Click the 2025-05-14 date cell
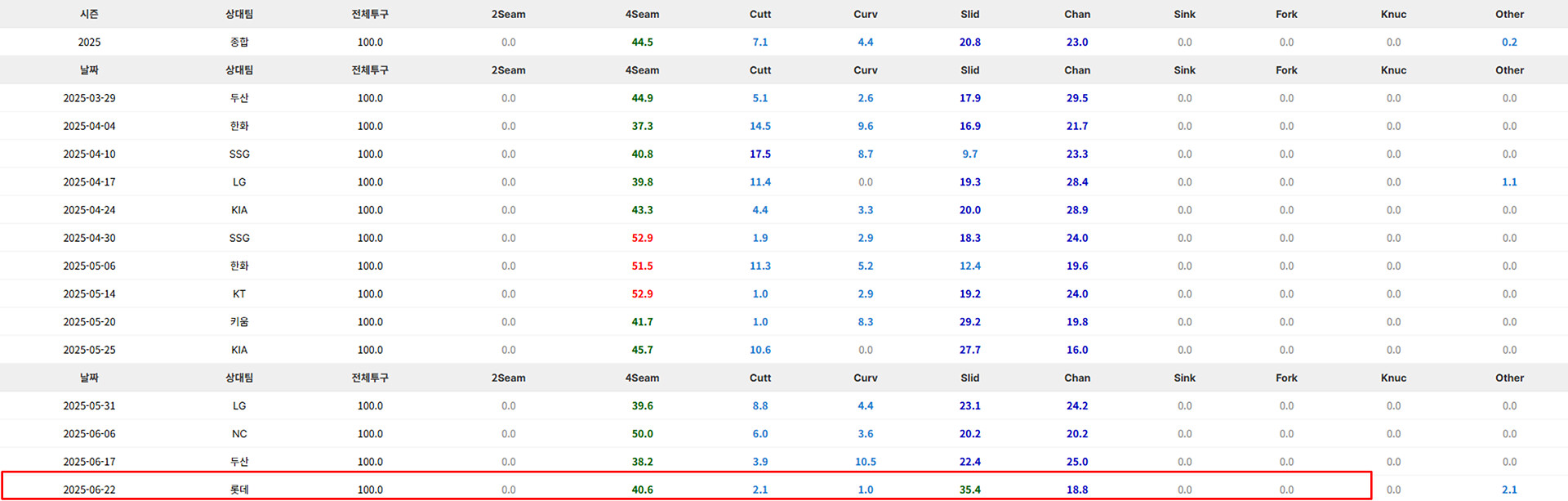 click(x=89, y=294)
